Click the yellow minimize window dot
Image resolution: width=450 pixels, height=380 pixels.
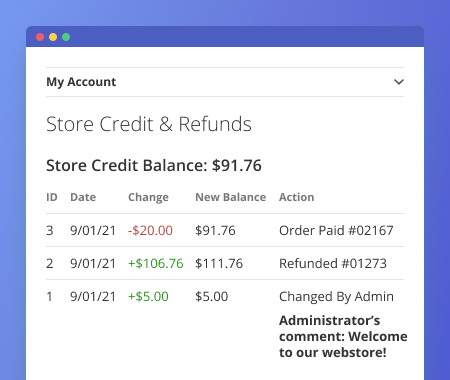(53, 37)
